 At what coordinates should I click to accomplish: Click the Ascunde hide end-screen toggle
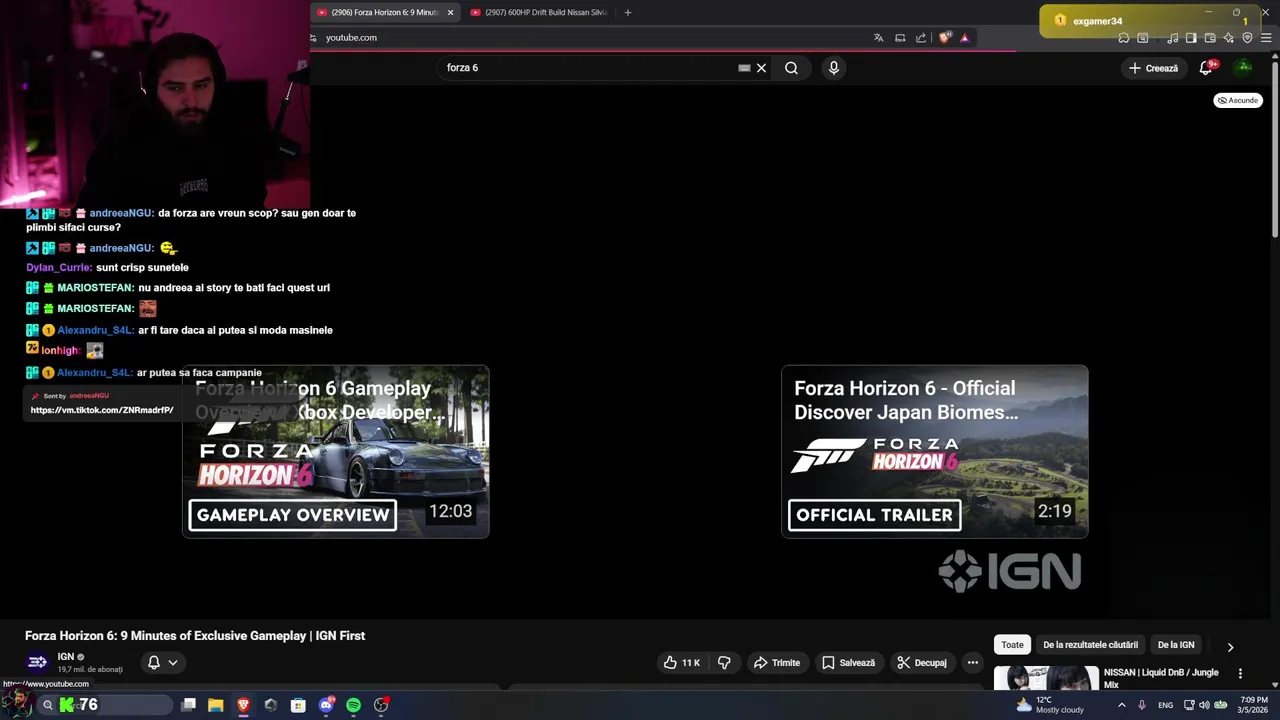click(1238, 100)
